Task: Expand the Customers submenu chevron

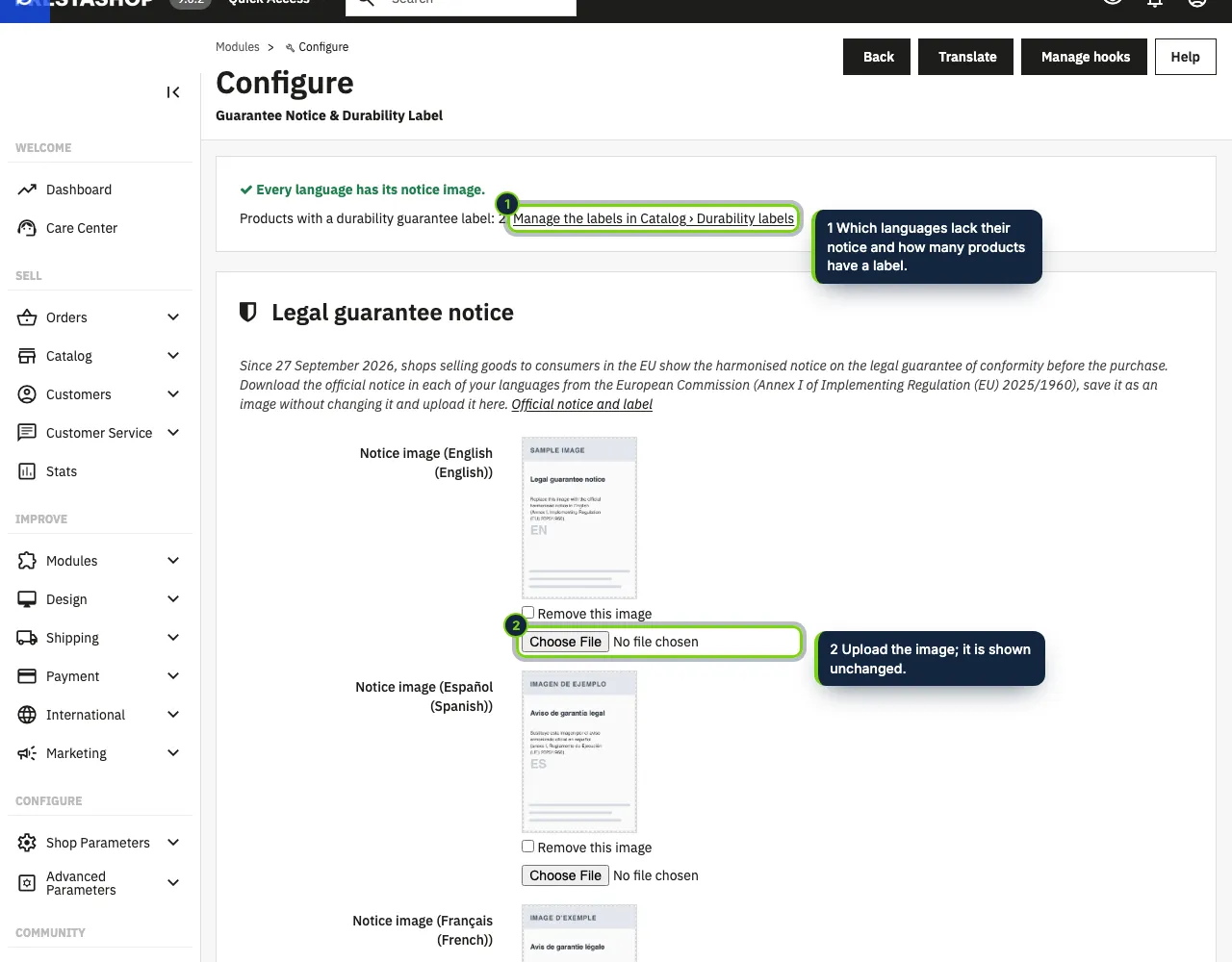Action: tap(173, 394)
